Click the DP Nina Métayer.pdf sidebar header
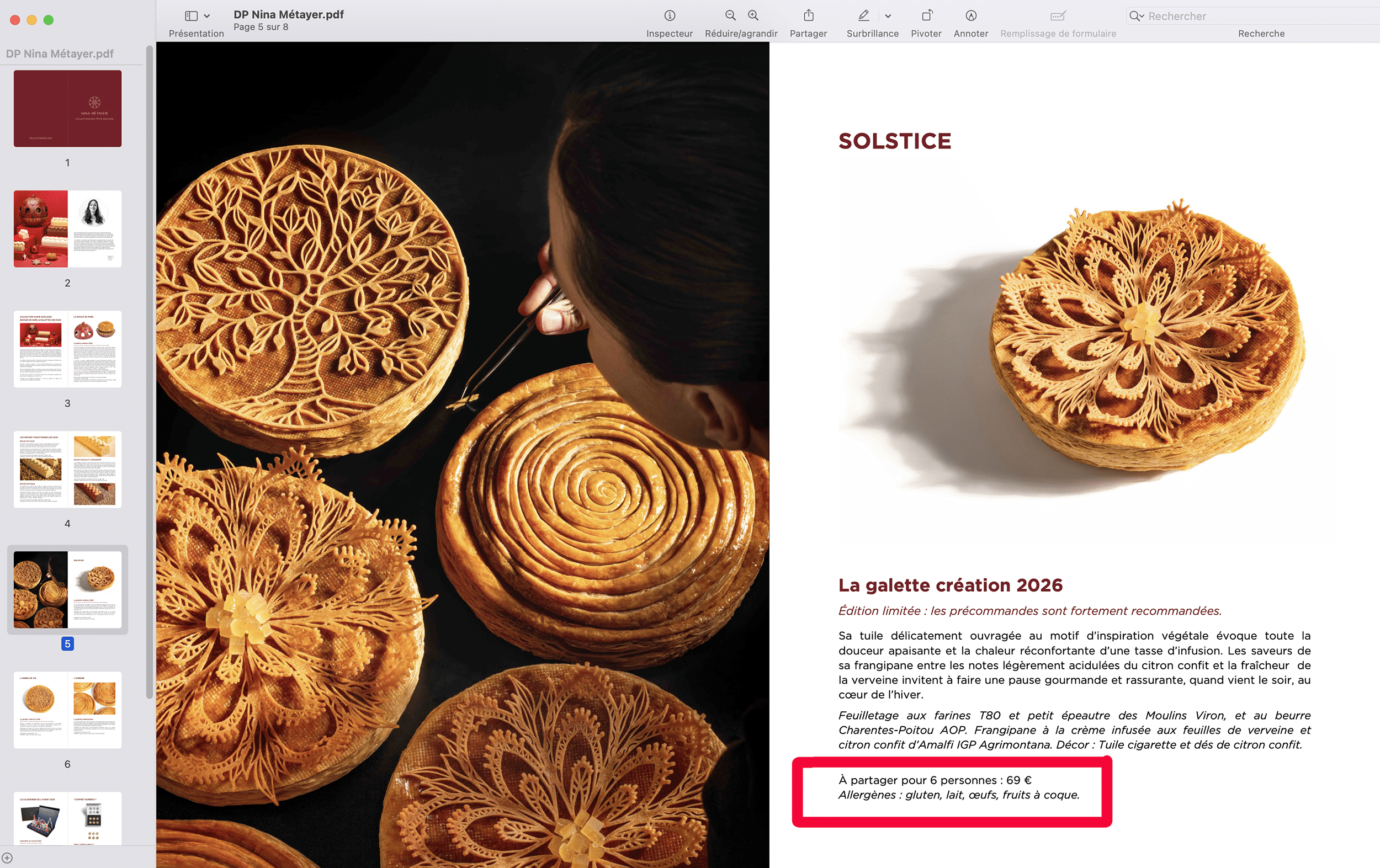1380x868 pixels. [x=60, y=54]
